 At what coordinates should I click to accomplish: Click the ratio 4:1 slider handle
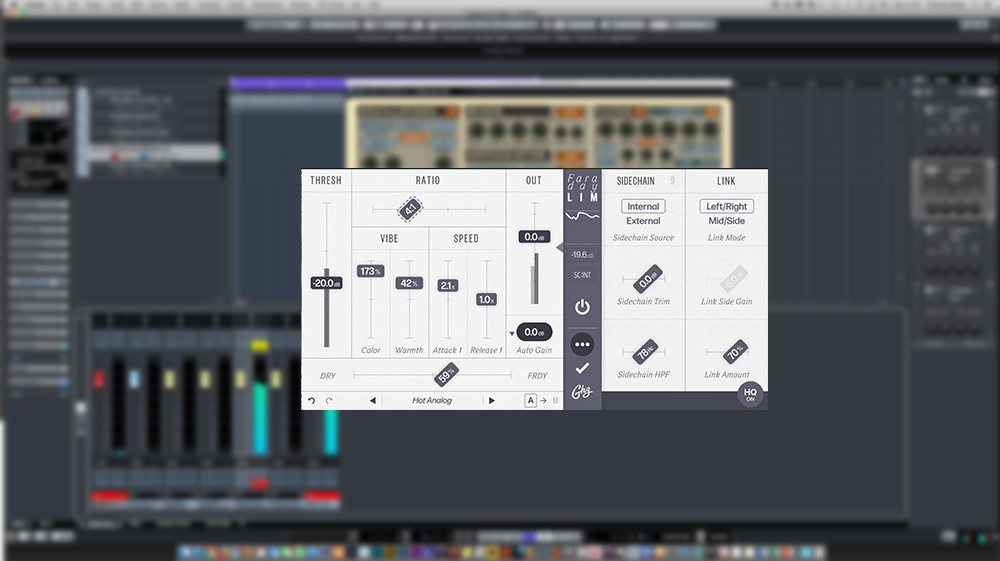pos(410,209)
